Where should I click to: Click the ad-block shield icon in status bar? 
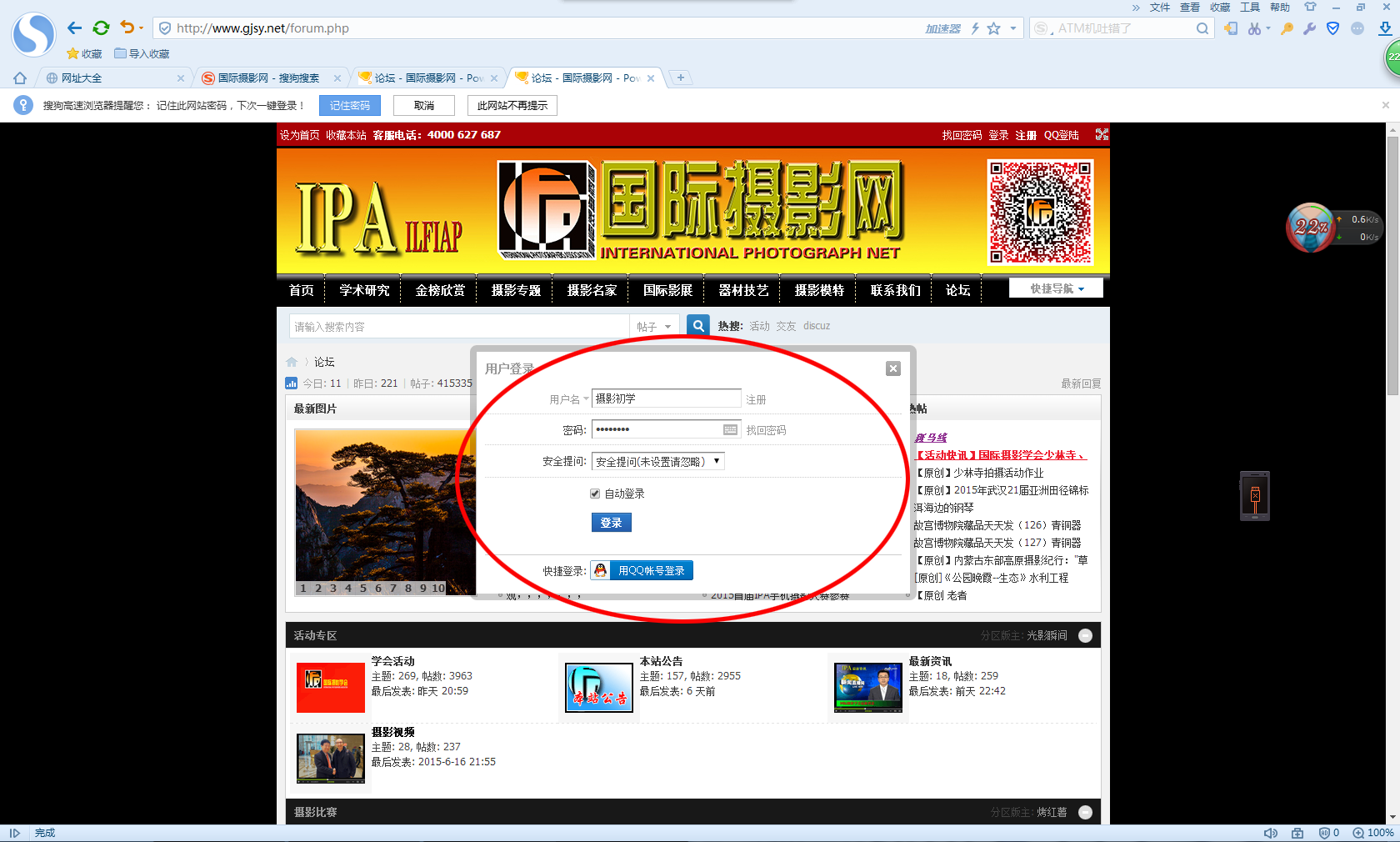[x=1325, y=833]
